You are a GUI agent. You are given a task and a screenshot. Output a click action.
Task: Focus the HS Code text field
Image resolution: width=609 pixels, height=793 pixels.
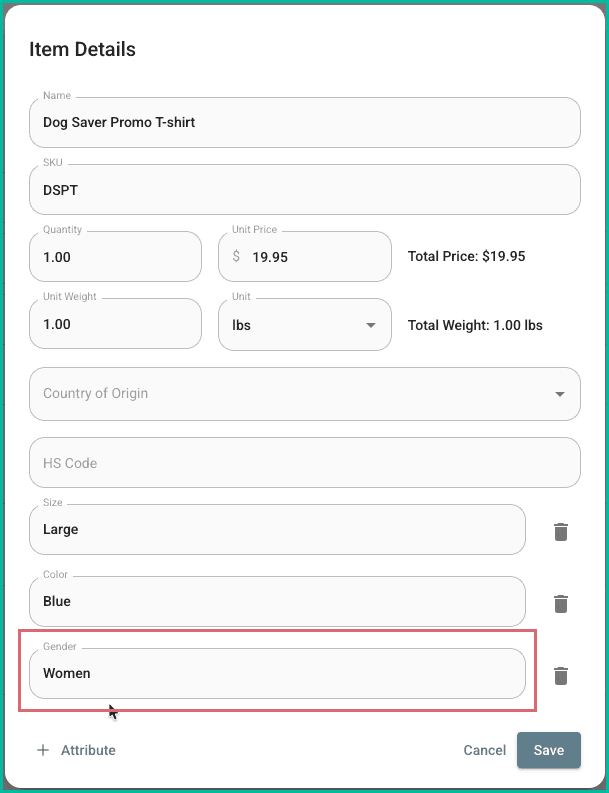[304, 463]
